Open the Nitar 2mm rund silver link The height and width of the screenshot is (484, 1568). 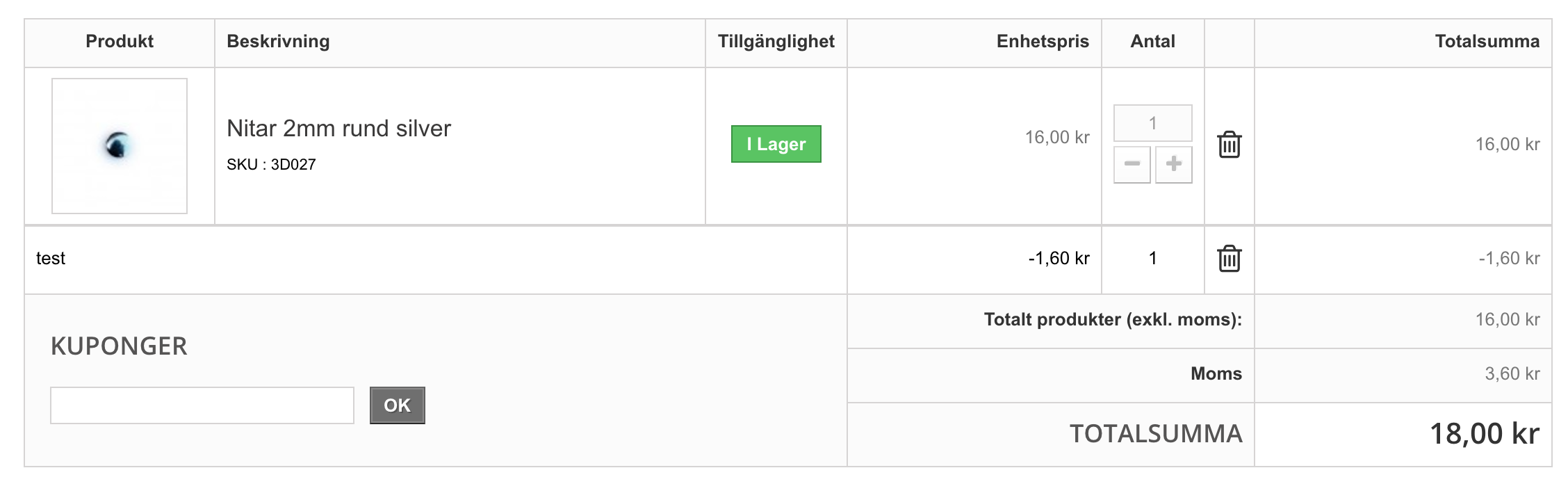[338, 129]
